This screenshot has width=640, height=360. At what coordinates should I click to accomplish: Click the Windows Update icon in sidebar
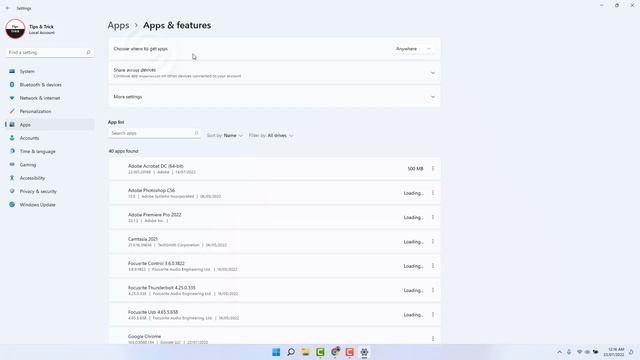(x=12, y=204)
